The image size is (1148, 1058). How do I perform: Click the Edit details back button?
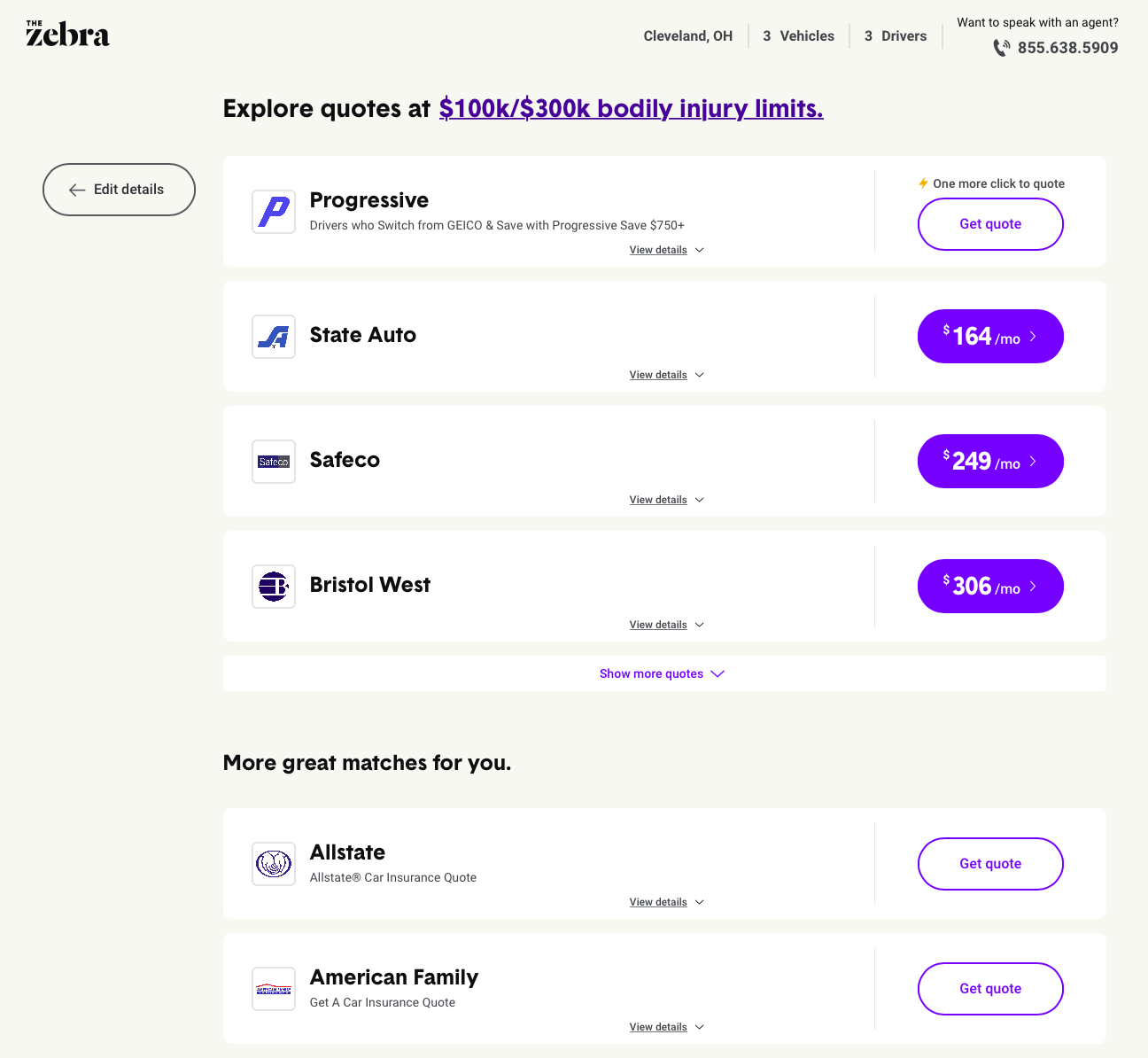pos(119,190)
